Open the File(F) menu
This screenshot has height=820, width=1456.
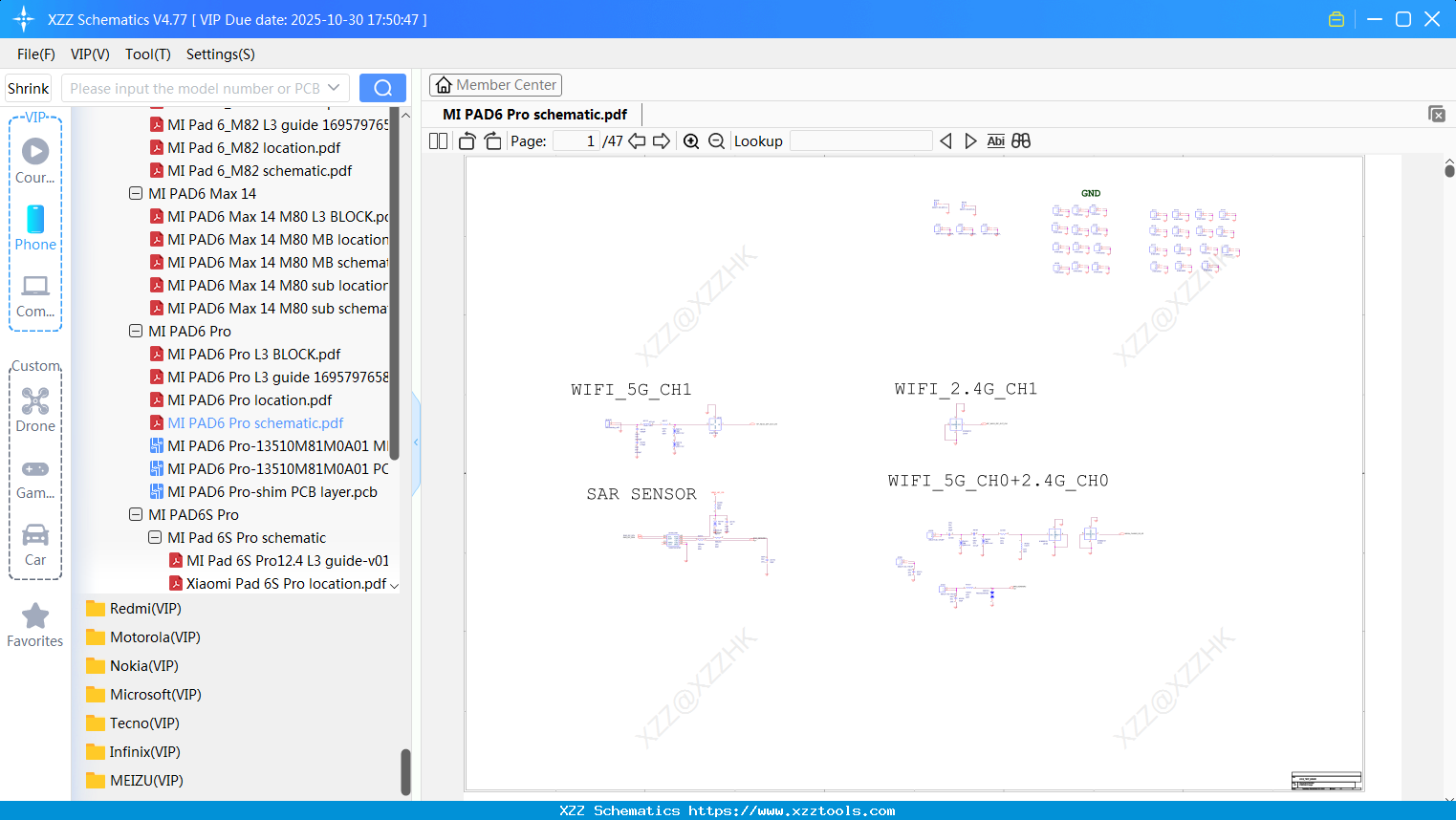pos(36,54)
